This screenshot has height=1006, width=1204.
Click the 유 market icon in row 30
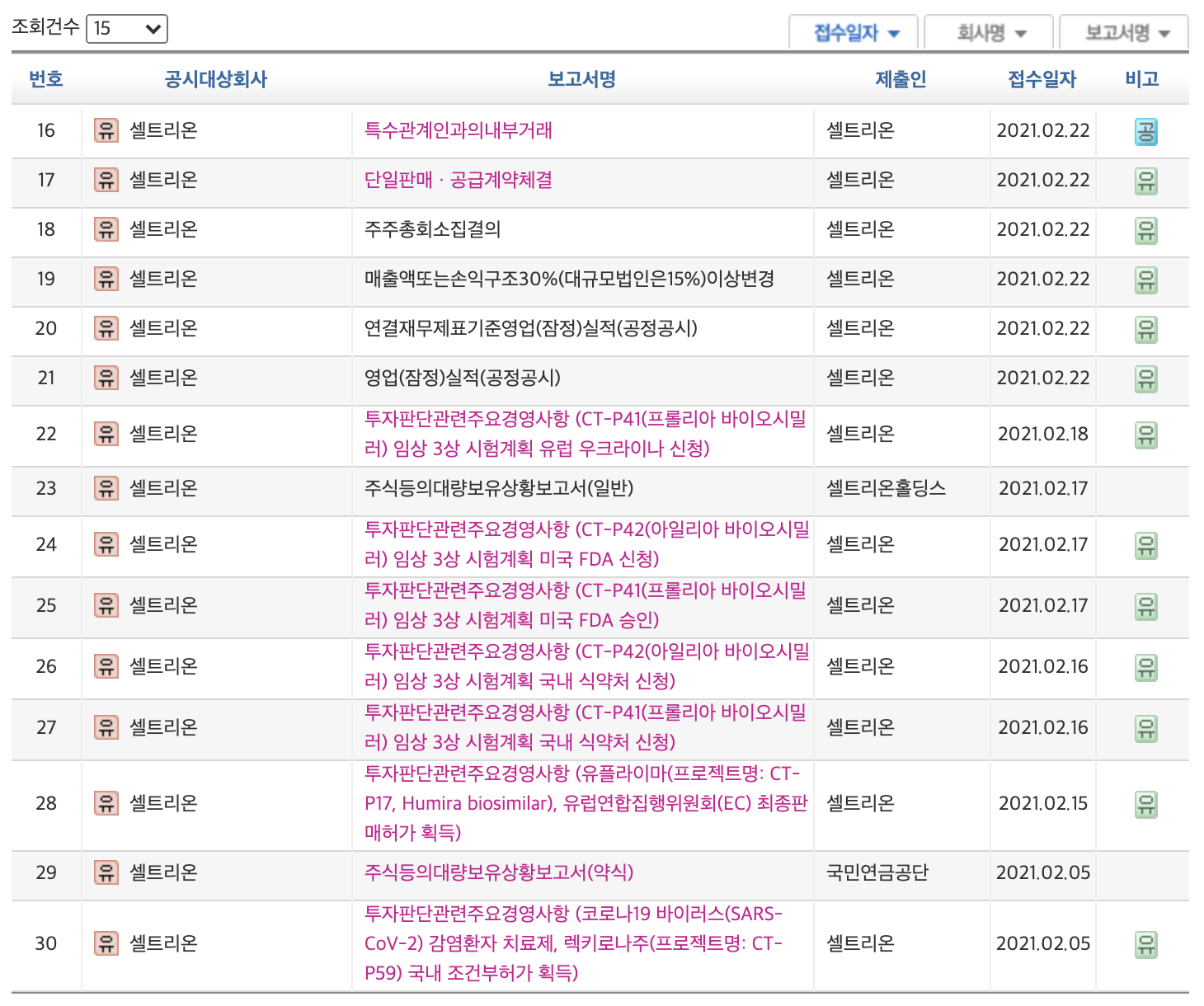point(106,943)
